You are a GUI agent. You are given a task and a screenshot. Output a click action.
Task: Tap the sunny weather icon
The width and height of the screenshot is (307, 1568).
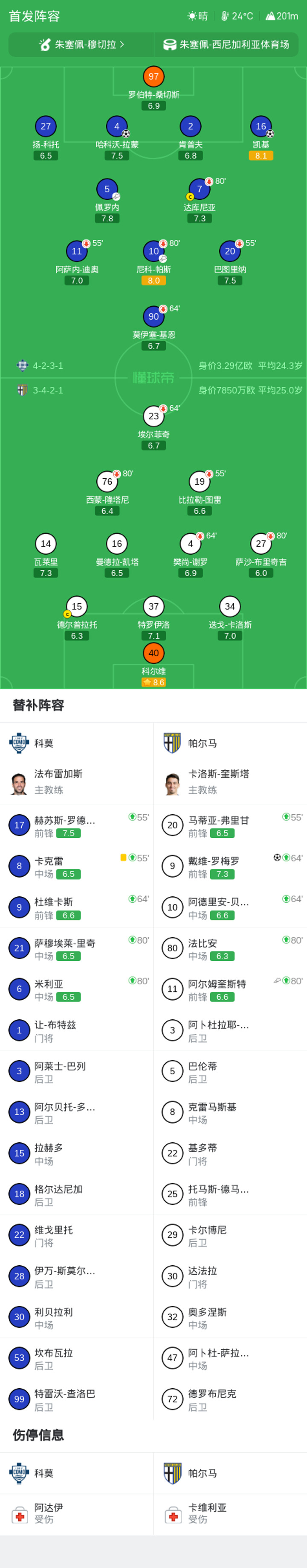[x=192, y=16]
